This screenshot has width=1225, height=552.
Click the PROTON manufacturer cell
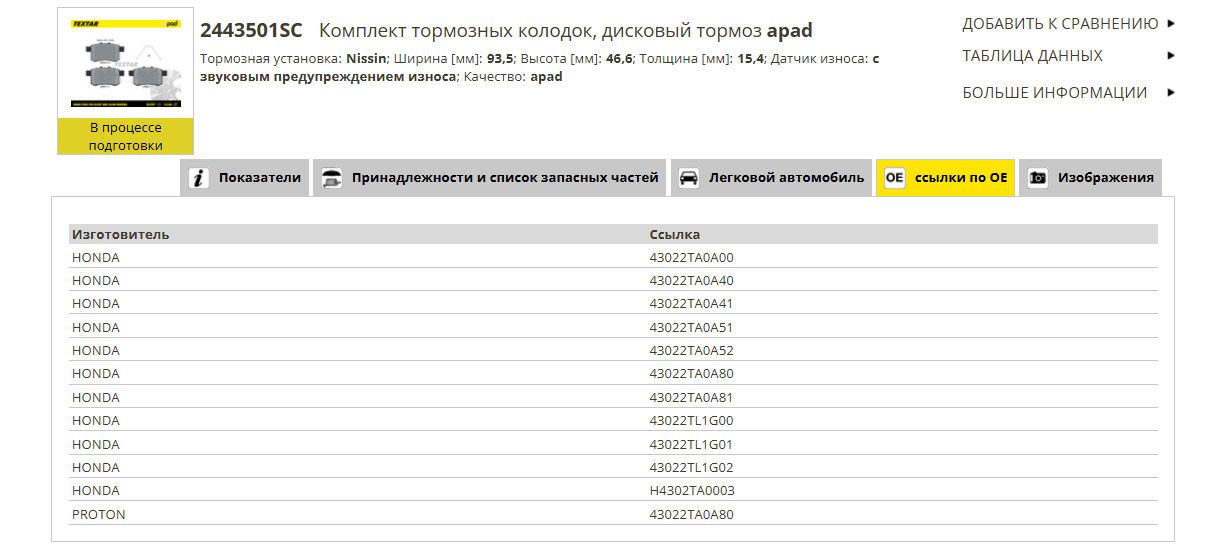(x=99, y=514)
